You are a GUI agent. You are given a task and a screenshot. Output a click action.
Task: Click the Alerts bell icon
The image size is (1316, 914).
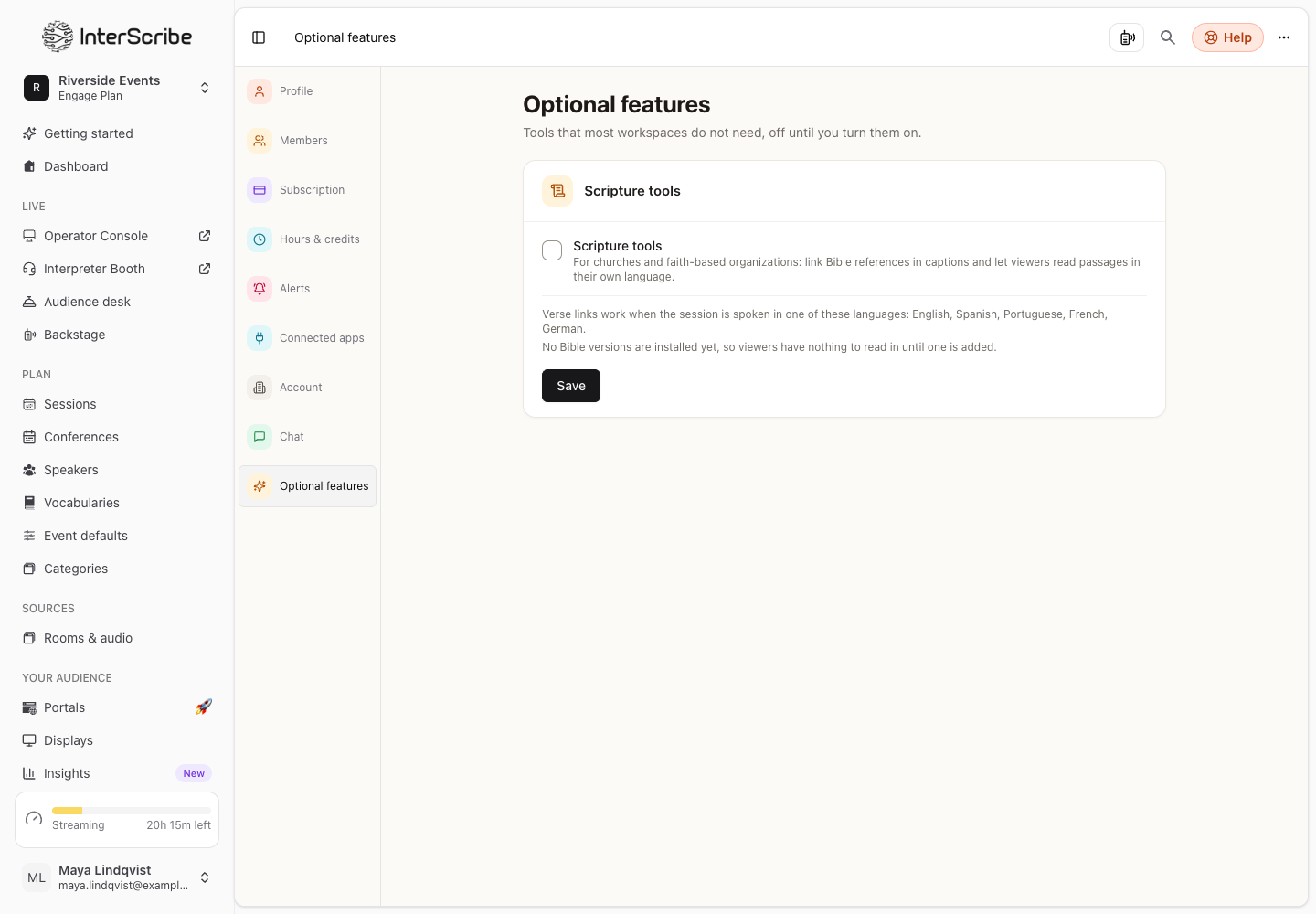point(260,289)
